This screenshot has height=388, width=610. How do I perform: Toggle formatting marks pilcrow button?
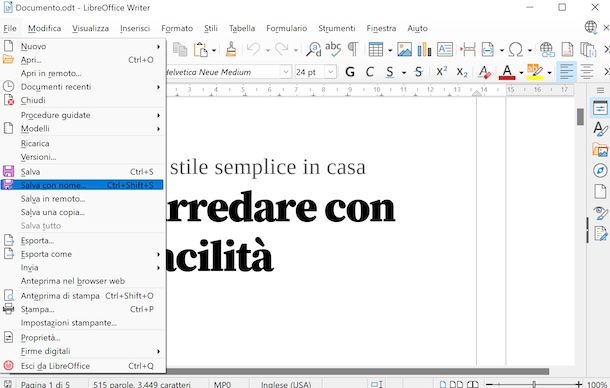(x=352, y=49)
